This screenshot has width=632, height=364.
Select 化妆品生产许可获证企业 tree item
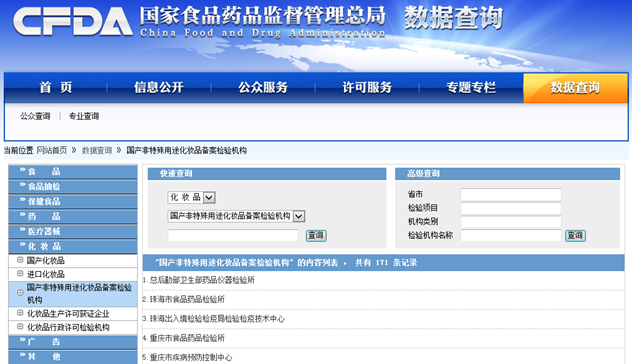[68, 314]
